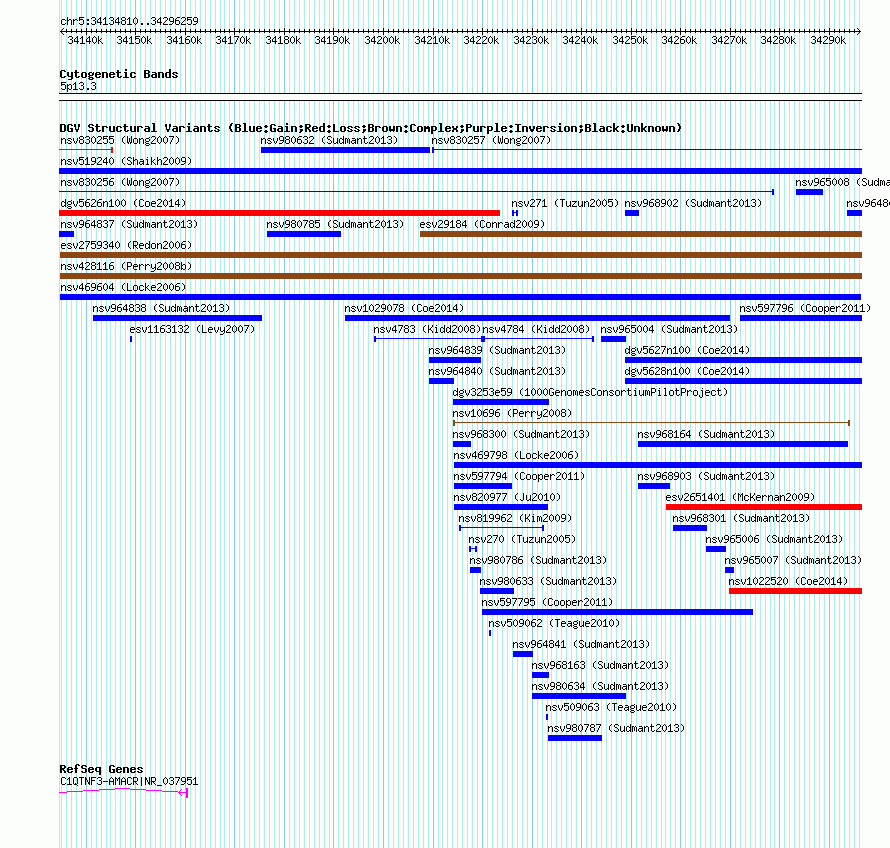Select nsv968903 (Sudmant2013) label
Viewport: 890px width, 848px height.
pos(706,476)
